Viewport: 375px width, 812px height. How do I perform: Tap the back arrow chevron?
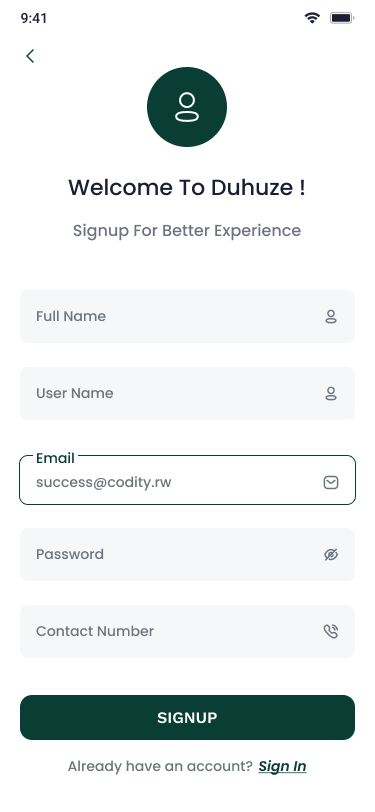tap(30, 56)
